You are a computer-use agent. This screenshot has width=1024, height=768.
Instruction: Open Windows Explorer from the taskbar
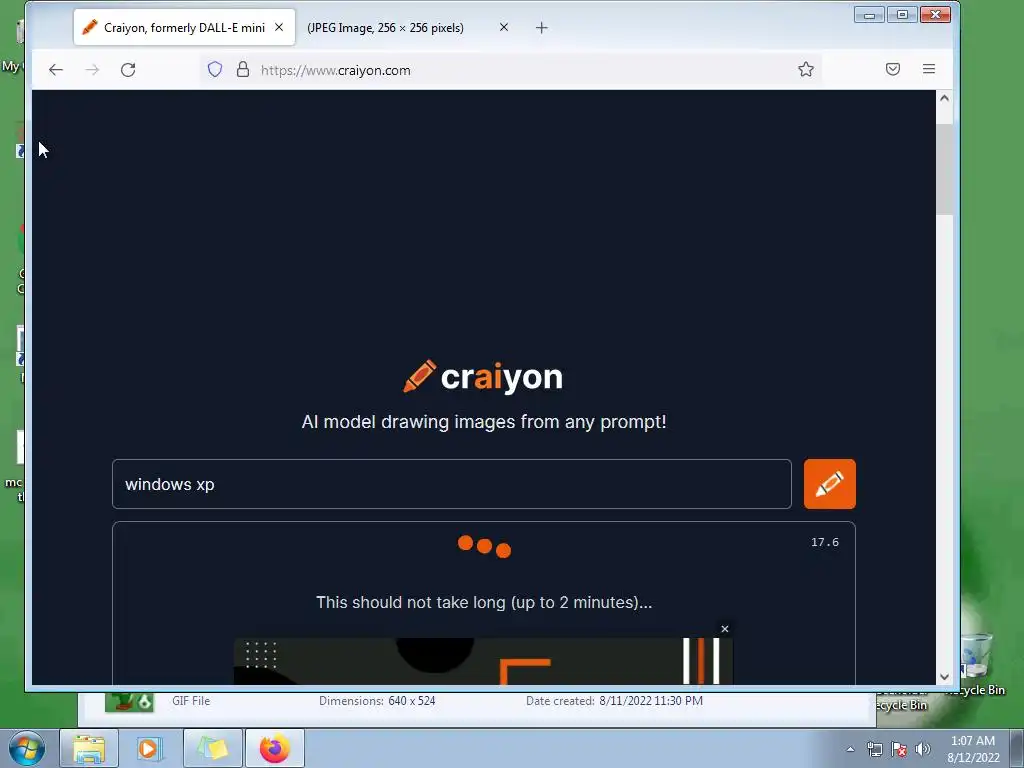[89, 748]
